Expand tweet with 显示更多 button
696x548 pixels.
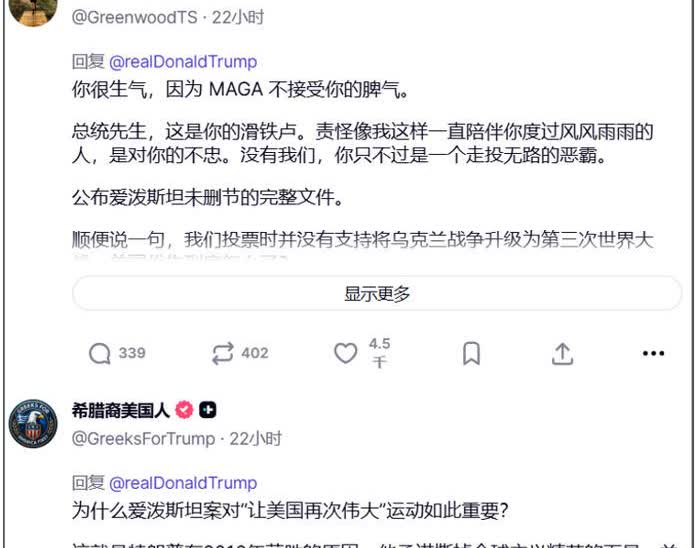tap(376, 293)
